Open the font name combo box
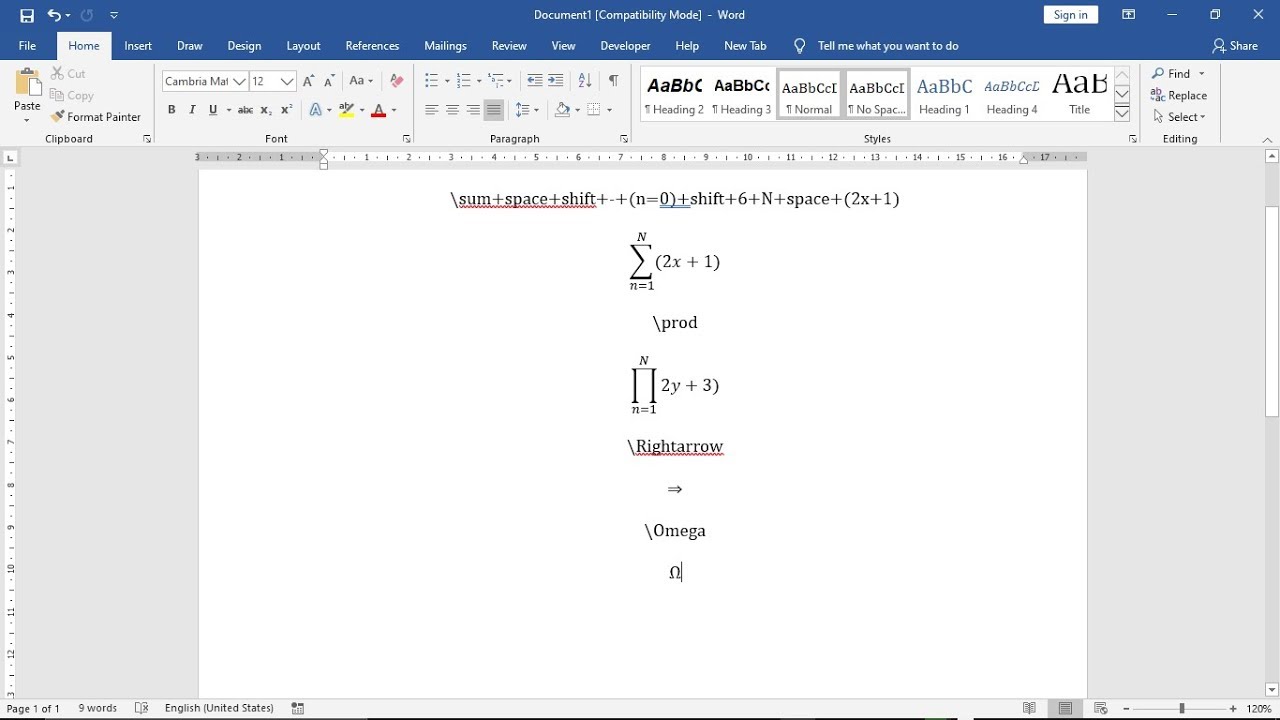The height and width of the screenshot is (720, 1280). point(205,81)
